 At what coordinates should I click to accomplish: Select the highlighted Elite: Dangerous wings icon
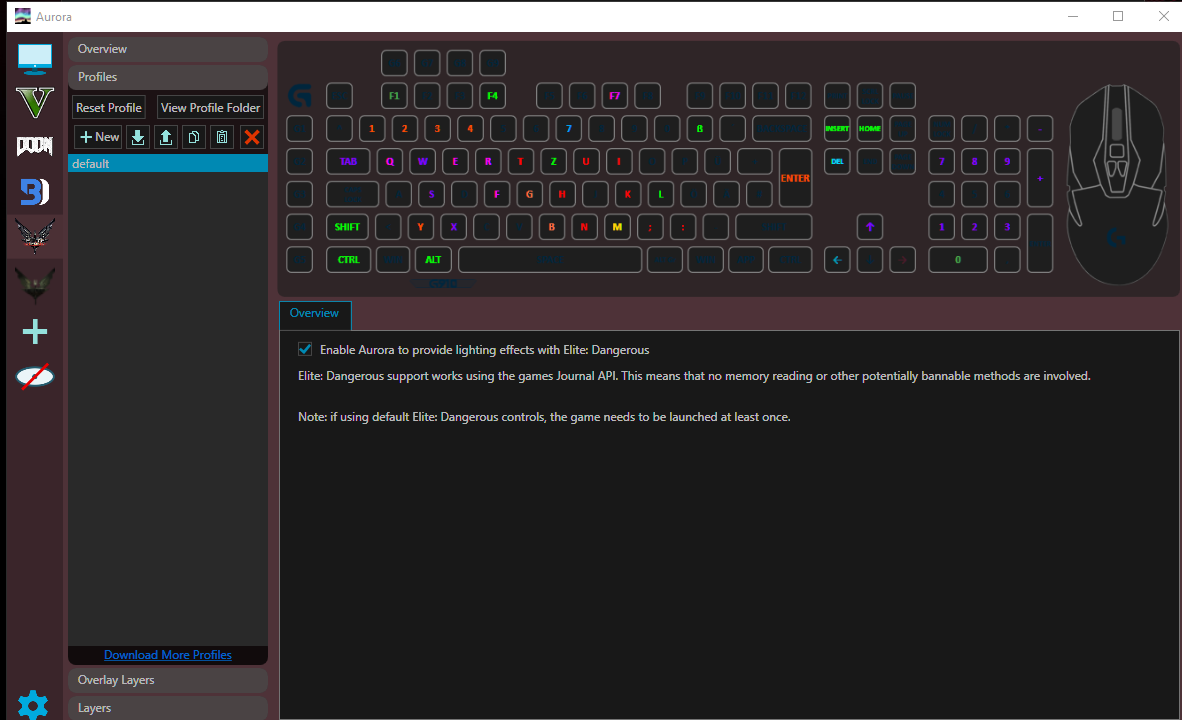(x=35, y=236)
